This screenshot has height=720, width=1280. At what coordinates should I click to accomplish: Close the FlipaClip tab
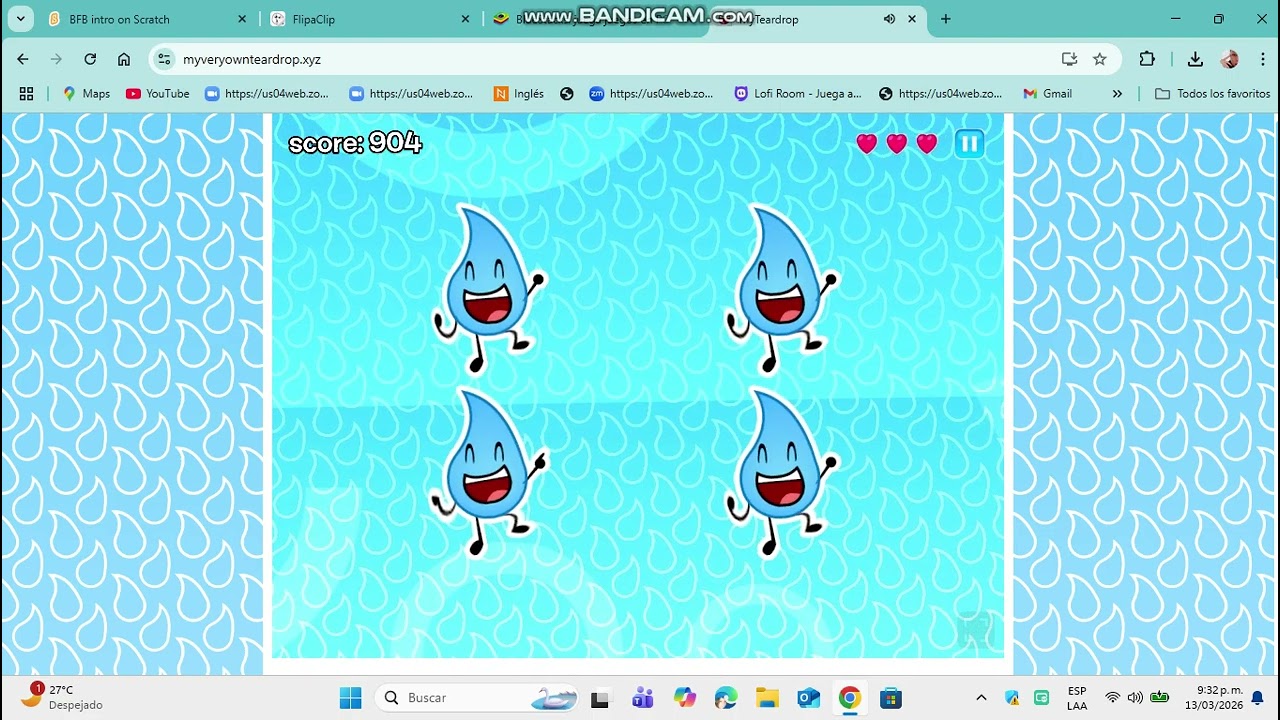click(466, 19)
